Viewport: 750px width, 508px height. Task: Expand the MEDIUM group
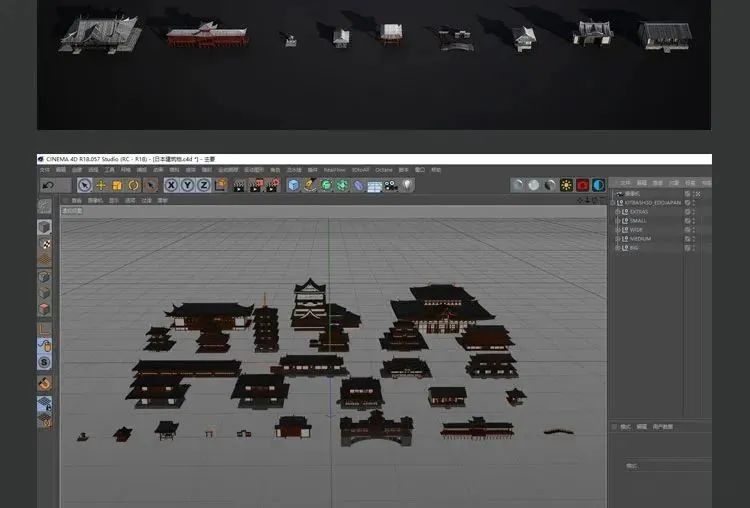point(618,239)
